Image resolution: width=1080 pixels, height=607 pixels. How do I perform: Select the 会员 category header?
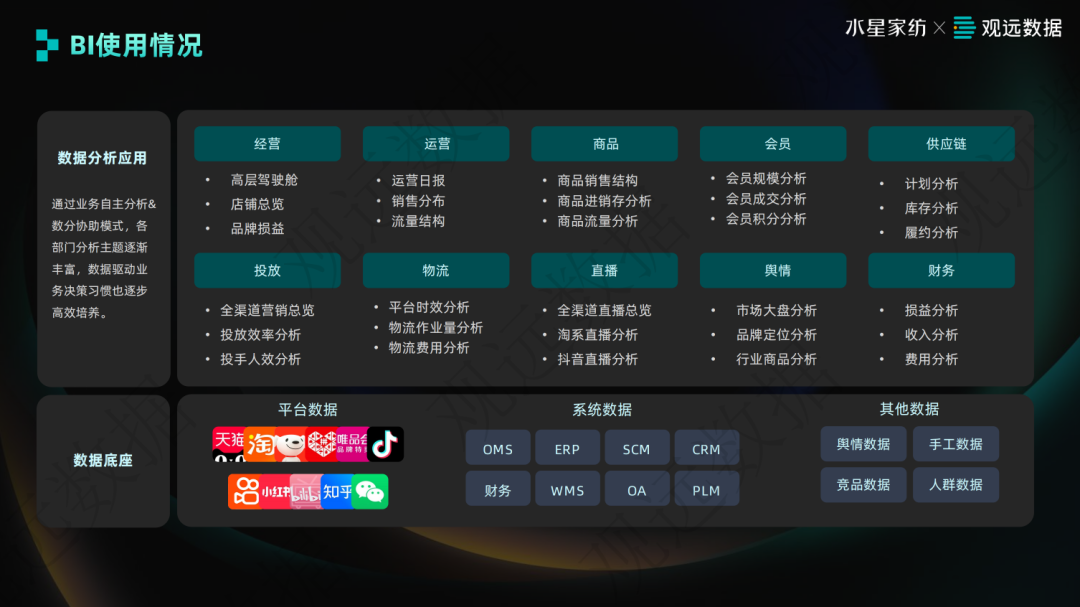[773, 143]
